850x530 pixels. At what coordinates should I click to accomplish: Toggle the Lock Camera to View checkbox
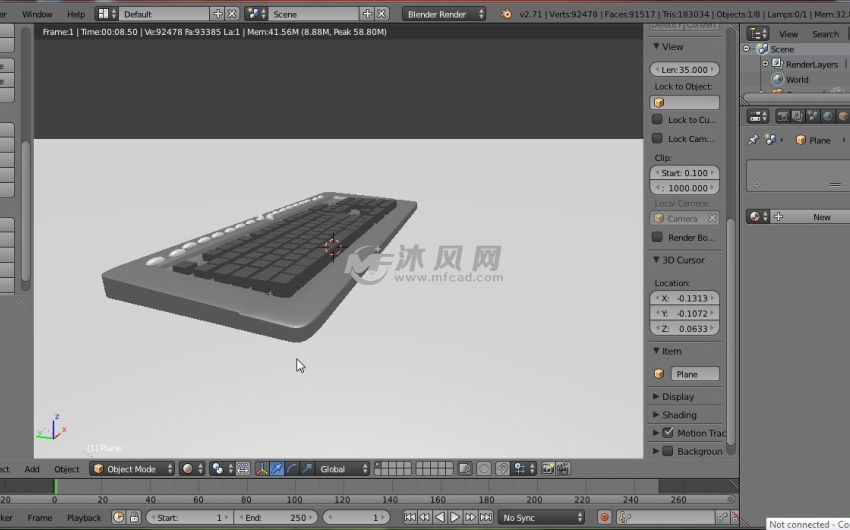tap(658, 139)
